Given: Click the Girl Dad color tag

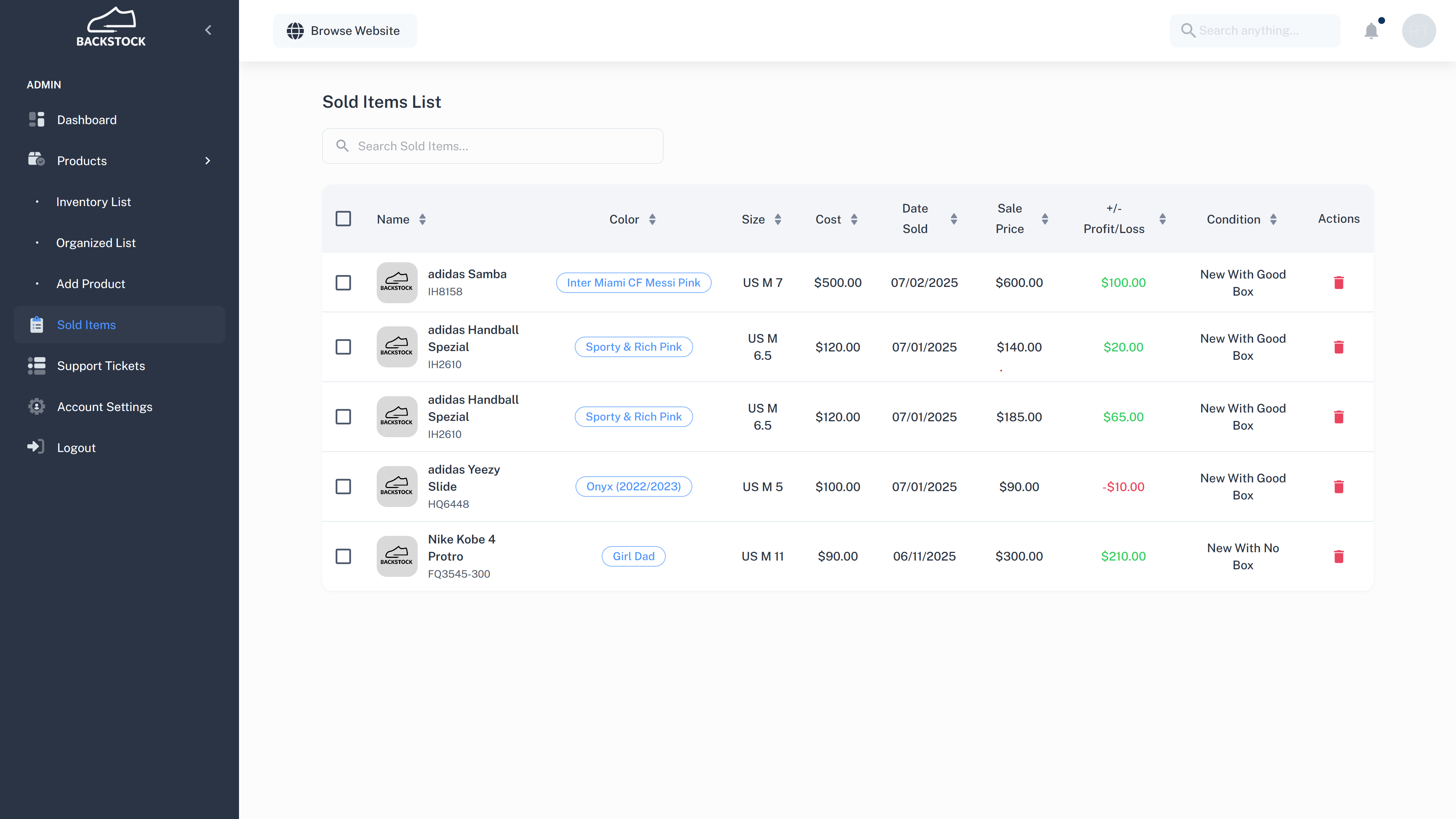Looking at the screenshot, I should coord(633,556).
